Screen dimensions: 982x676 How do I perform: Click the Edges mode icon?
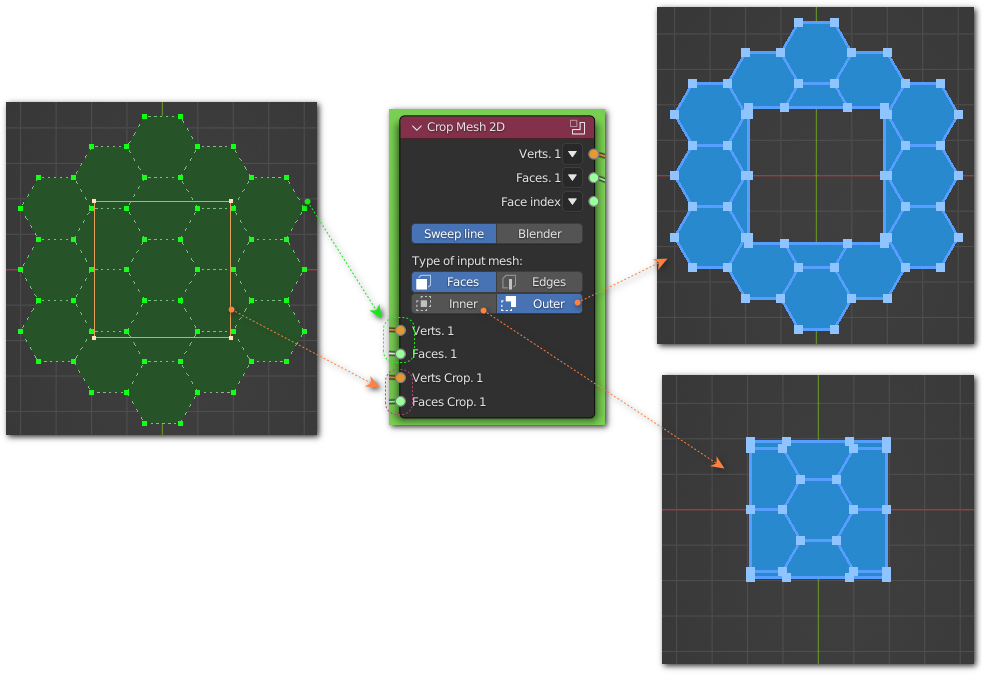(x=509, y=282)
